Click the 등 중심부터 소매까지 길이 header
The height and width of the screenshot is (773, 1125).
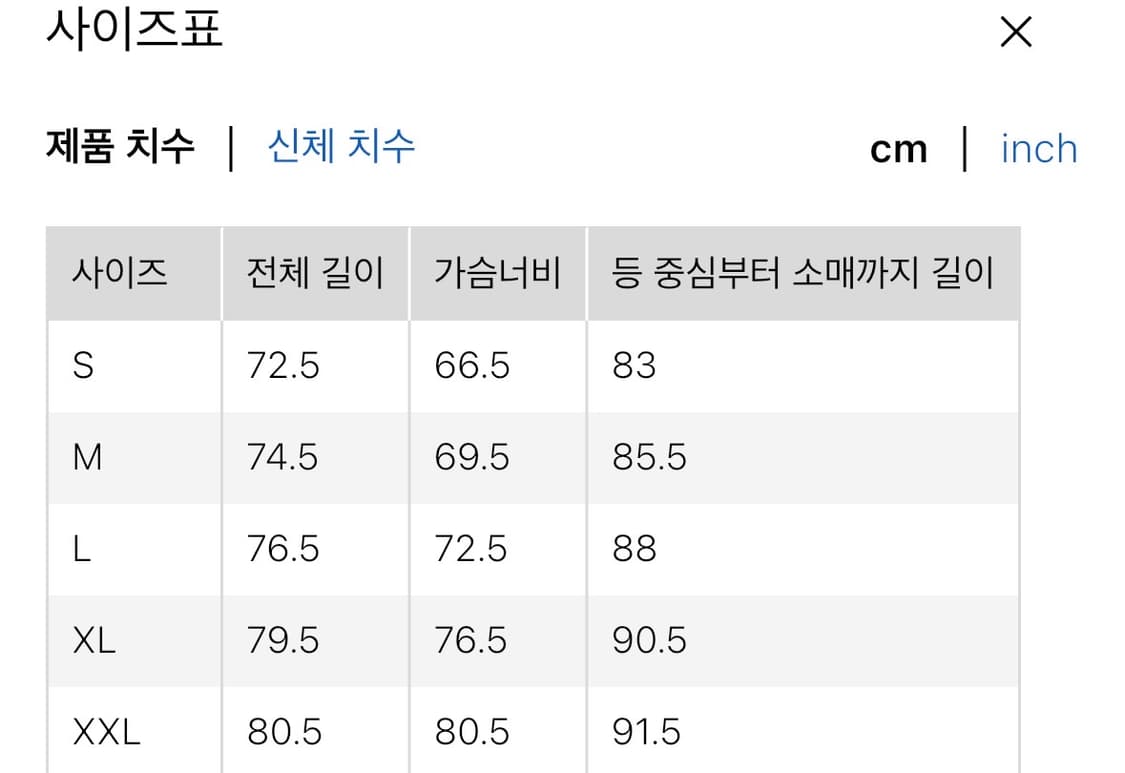(x=803, y=273)
